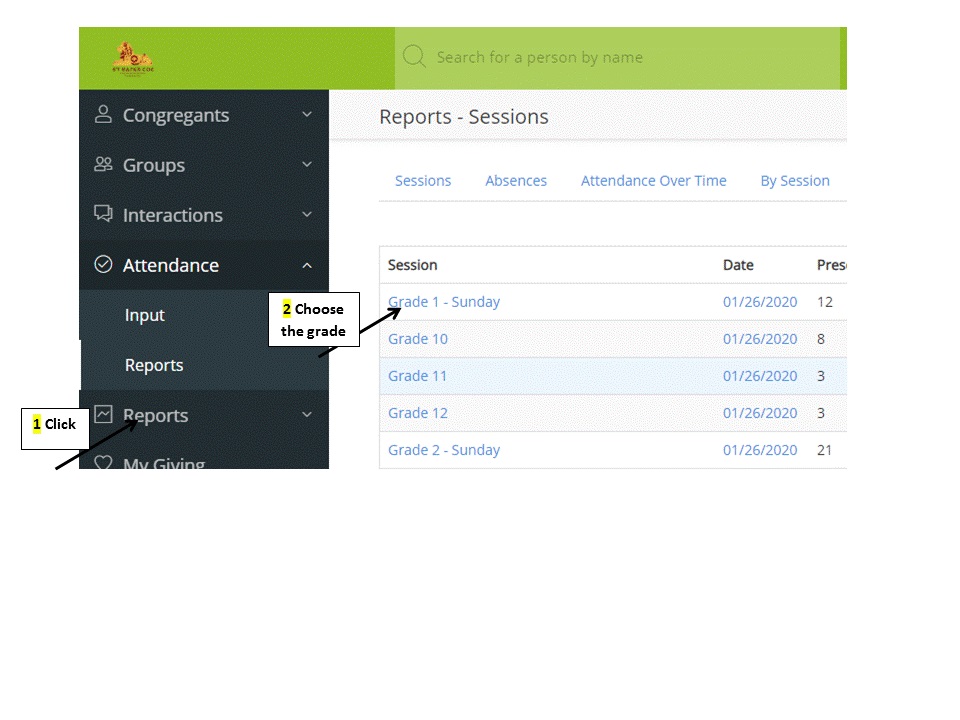Open the Grade 11 session link
Viewport: 960px width, 720px height.
(417, 376)
